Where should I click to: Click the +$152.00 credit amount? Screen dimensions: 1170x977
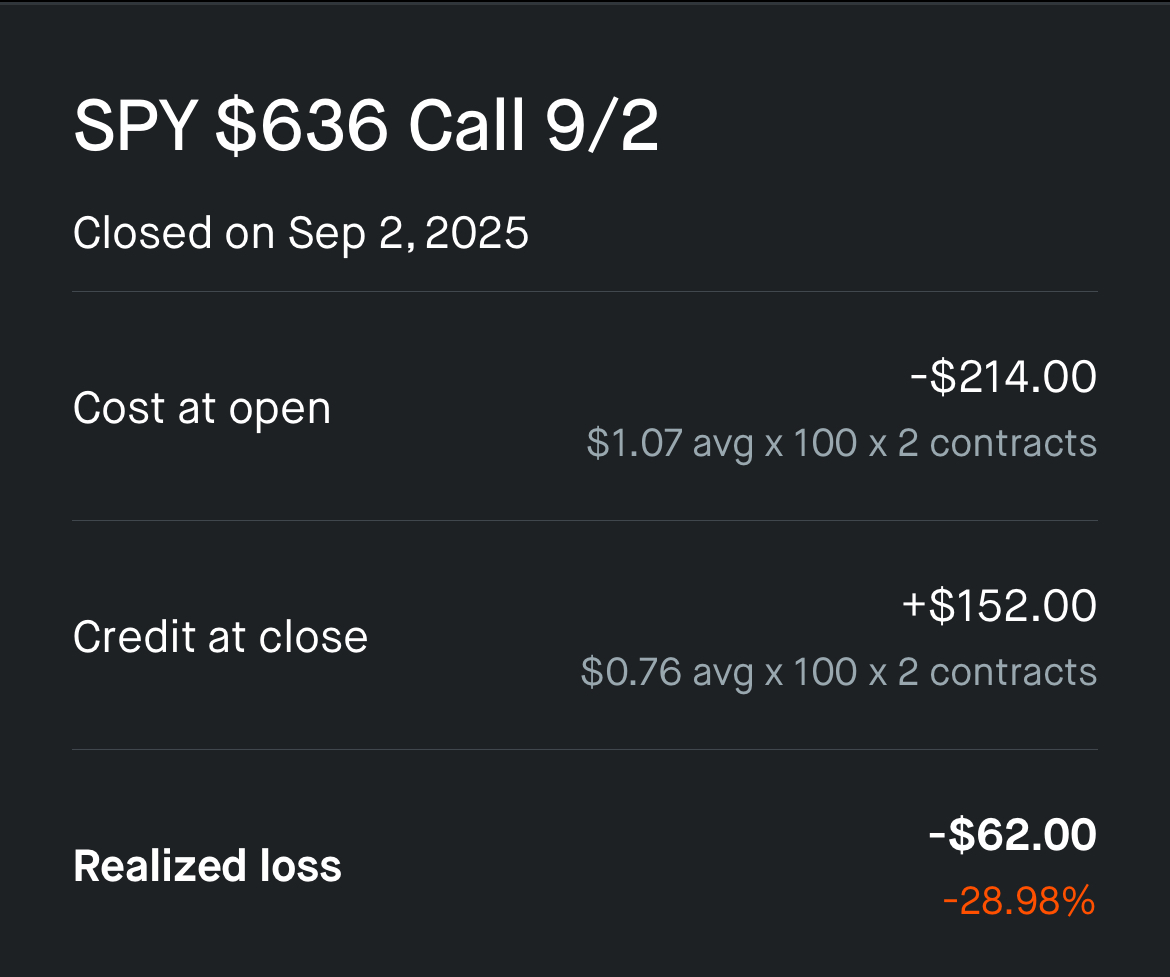point(999,605)
